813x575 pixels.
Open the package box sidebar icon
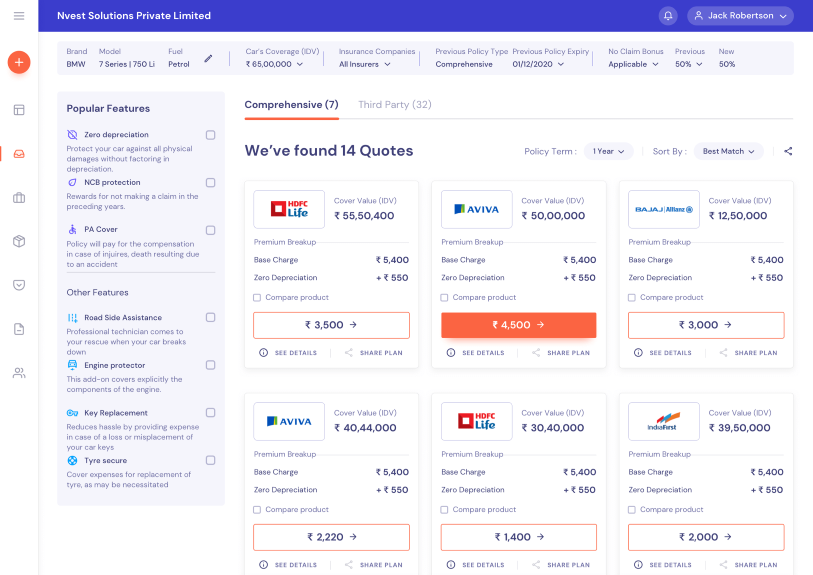click(19, 241)
